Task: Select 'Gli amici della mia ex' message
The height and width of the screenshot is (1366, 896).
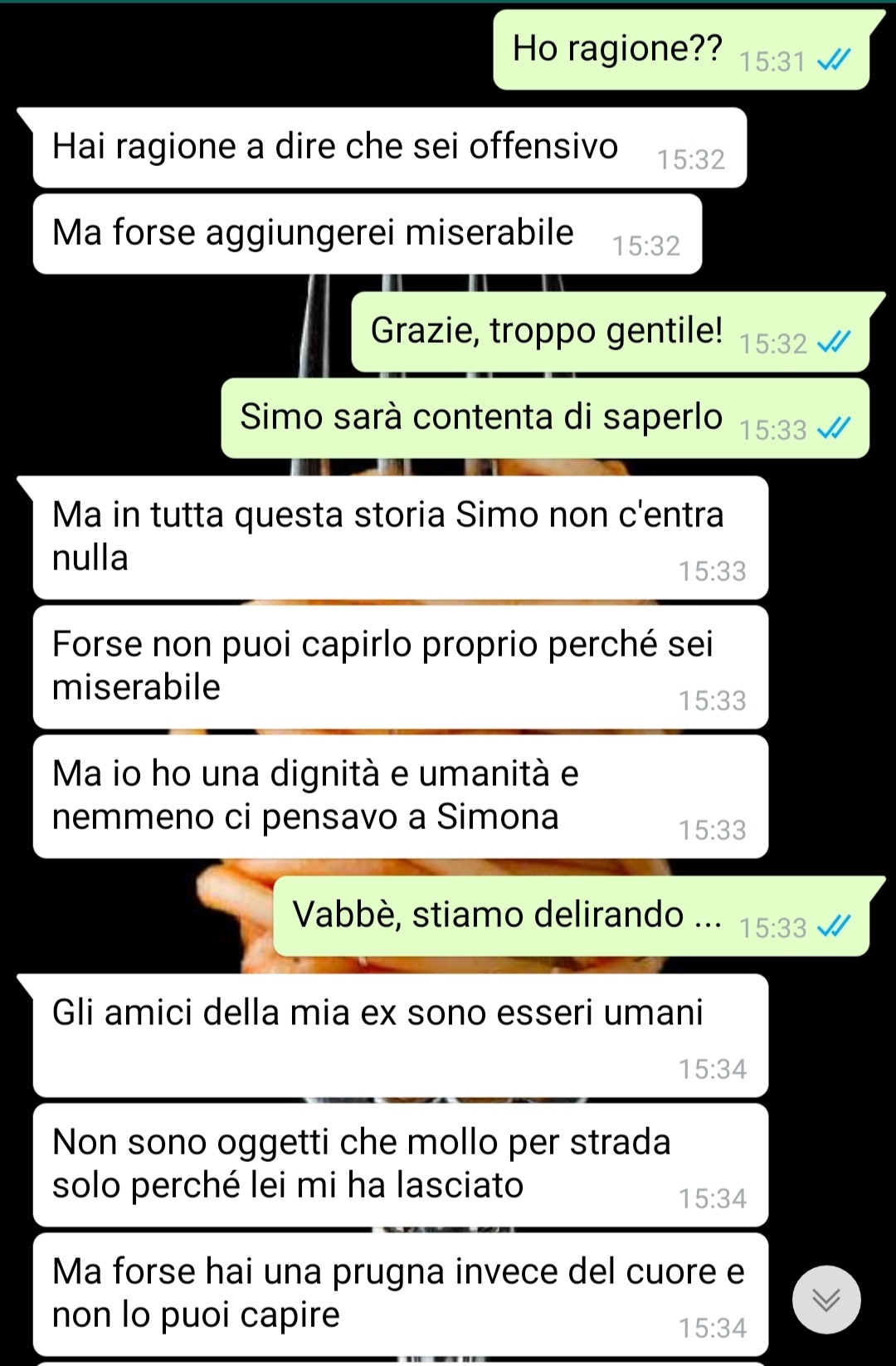Action: [x=401, y=1036]
